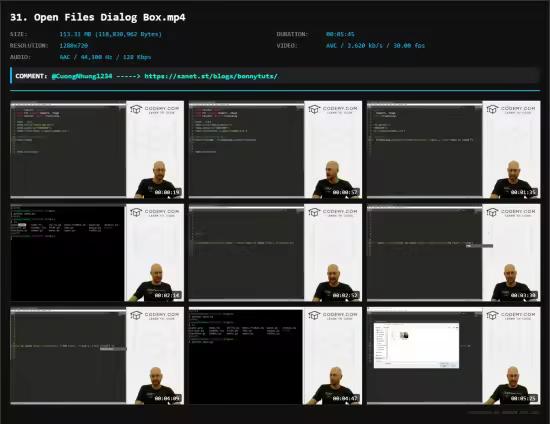Screen dimensions: 550x424
Task: Click the Codemy.com logo in the 00:05:25 thumbnail
Action: 511,316
